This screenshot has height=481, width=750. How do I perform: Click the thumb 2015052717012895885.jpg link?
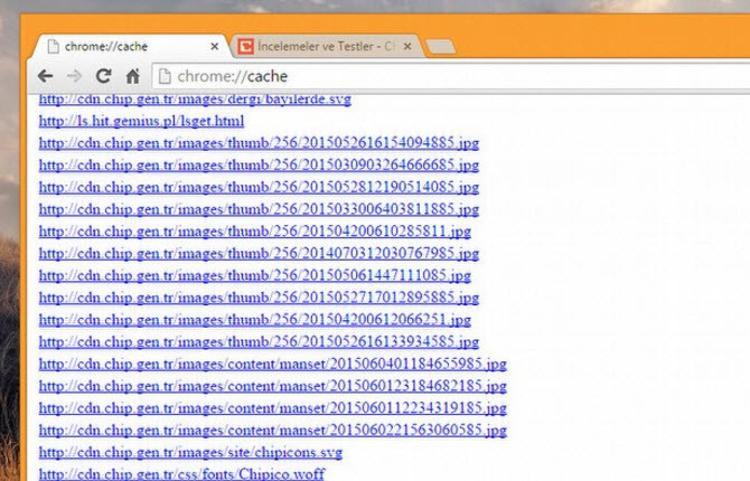259,297
